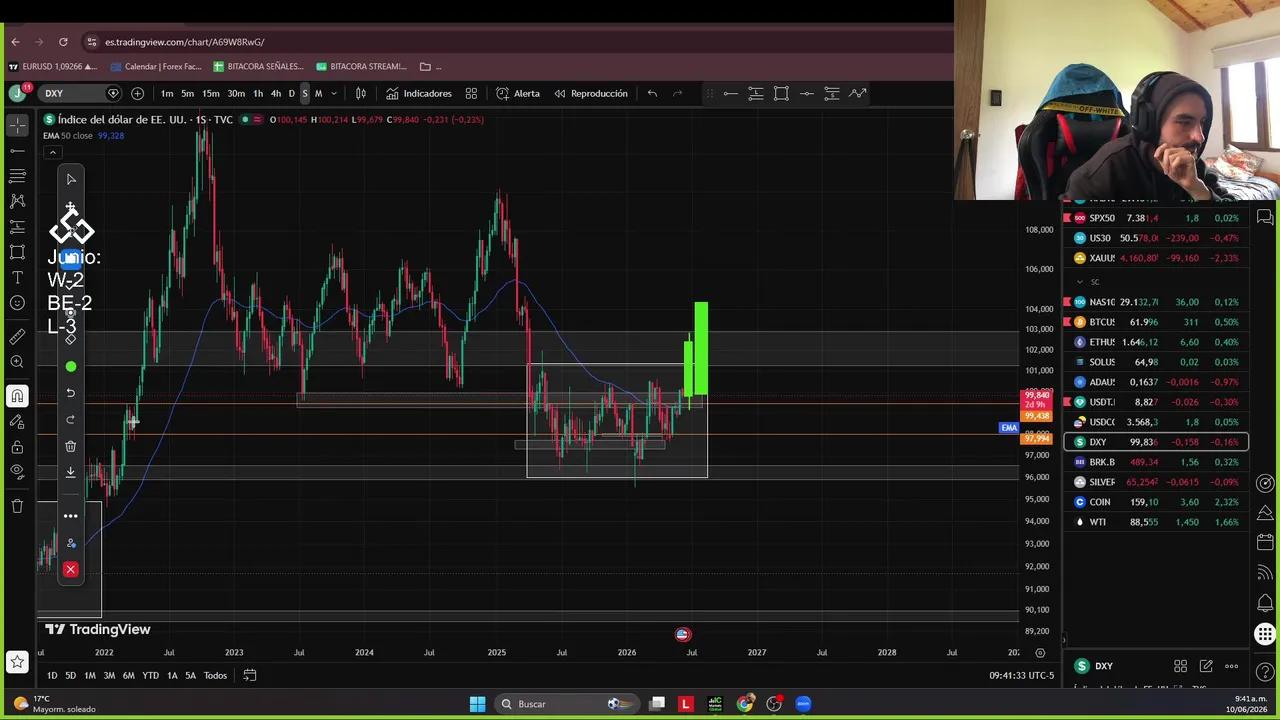Select the SPX500 row in watchlist

(x=1156, y=218)
